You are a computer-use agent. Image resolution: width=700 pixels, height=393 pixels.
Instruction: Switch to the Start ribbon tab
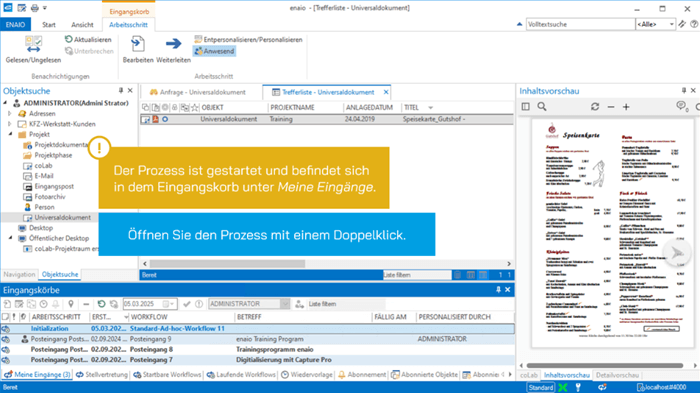pyautogui.click(x=49, y=25)
